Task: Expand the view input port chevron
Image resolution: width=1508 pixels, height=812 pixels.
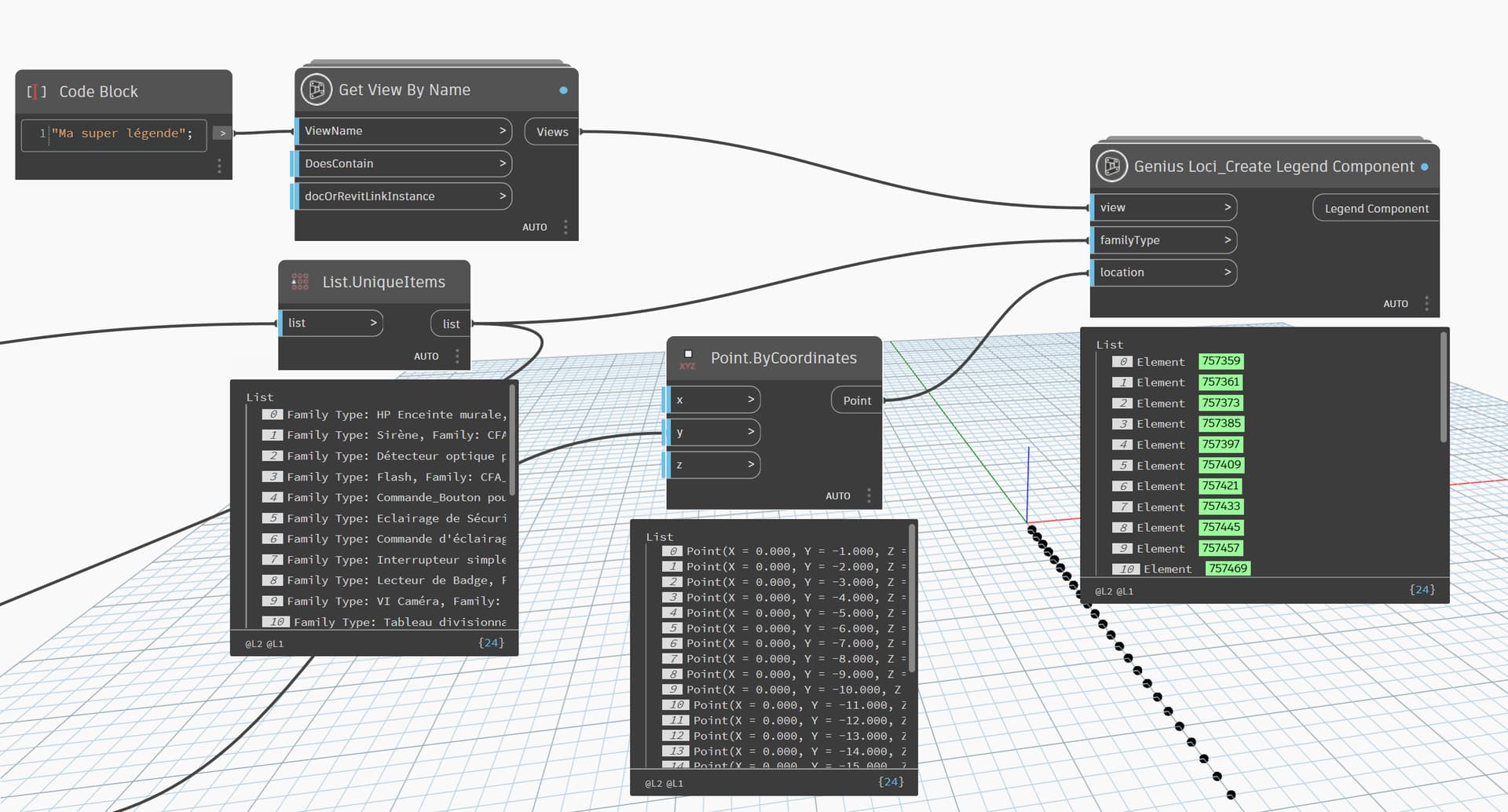Action: (1228, 207)
